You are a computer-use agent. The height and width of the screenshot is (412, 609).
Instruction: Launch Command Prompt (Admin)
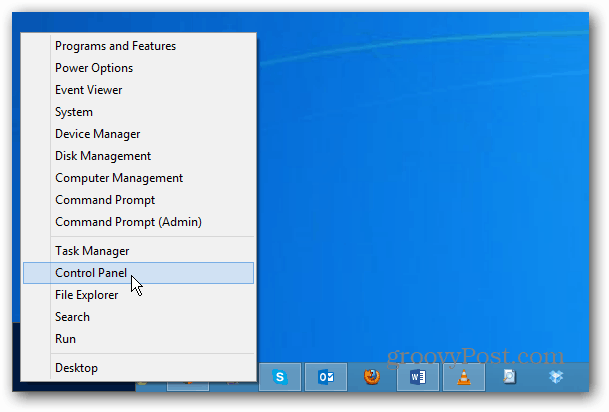click(x=138, y=222)
